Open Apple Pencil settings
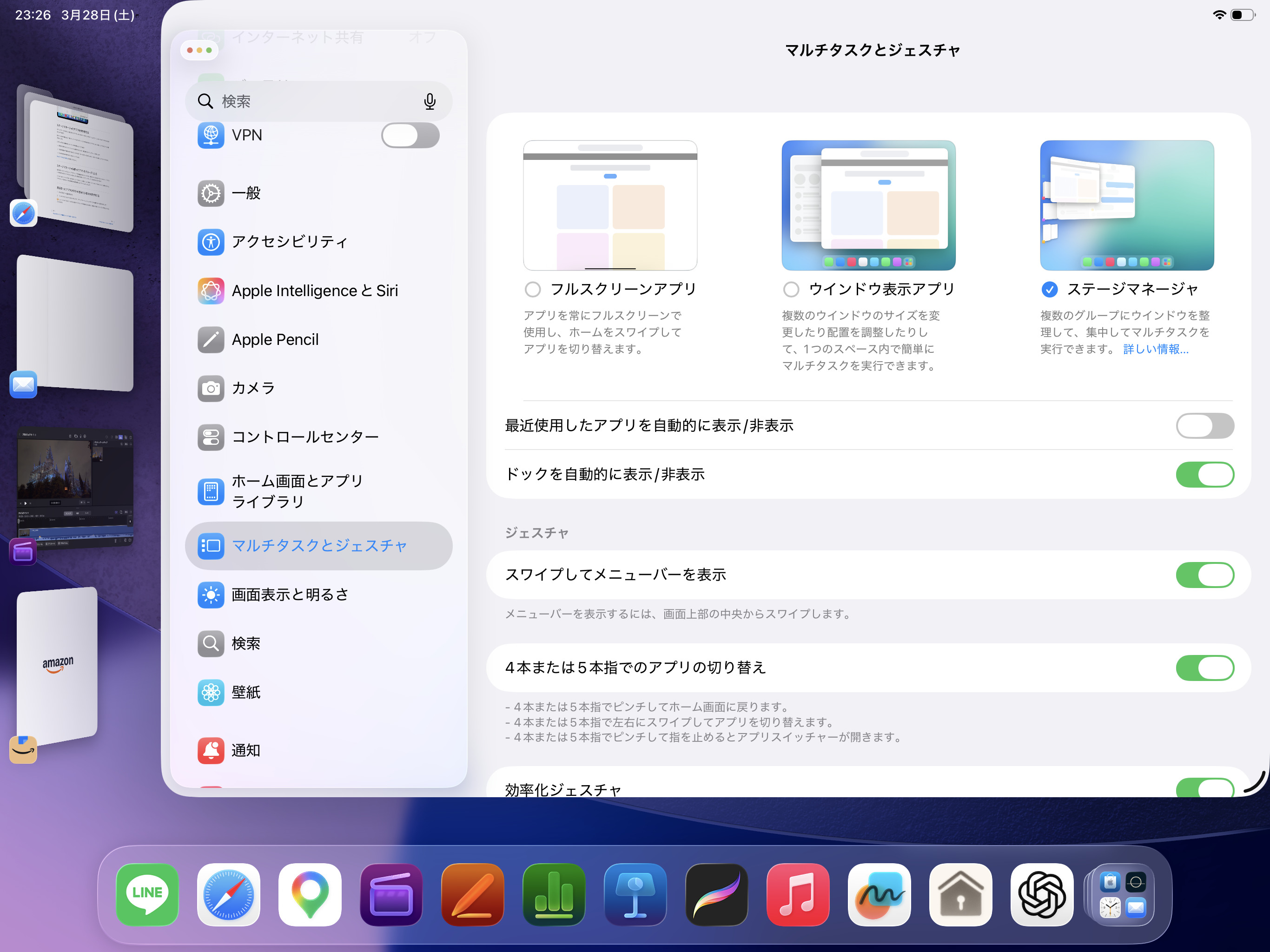The width and height of the screenshot is (1270, 952). (x=274, y=339)
